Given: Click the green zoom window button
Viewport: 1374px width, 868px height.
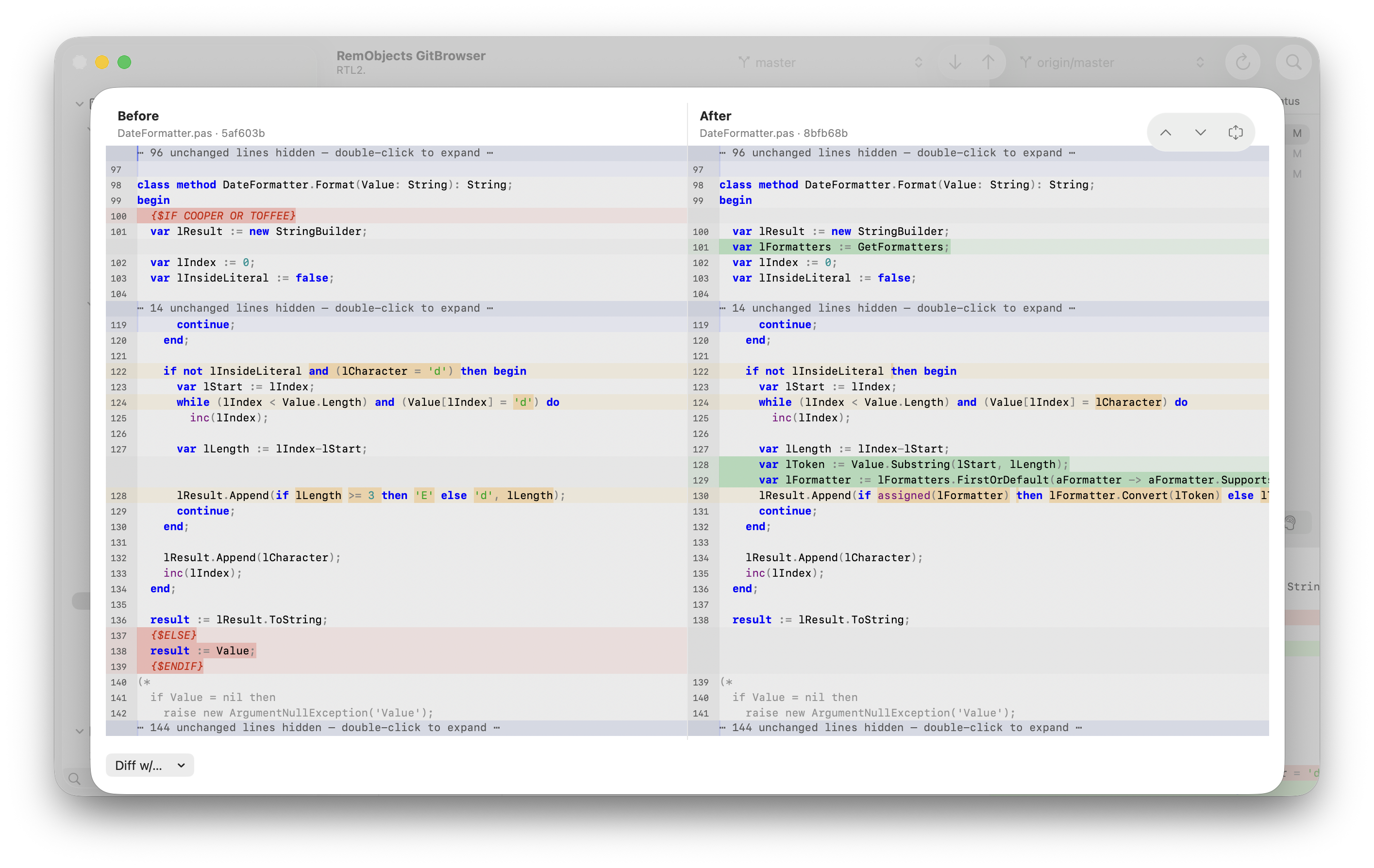Looking at the screenshot, I should point(124,62).
